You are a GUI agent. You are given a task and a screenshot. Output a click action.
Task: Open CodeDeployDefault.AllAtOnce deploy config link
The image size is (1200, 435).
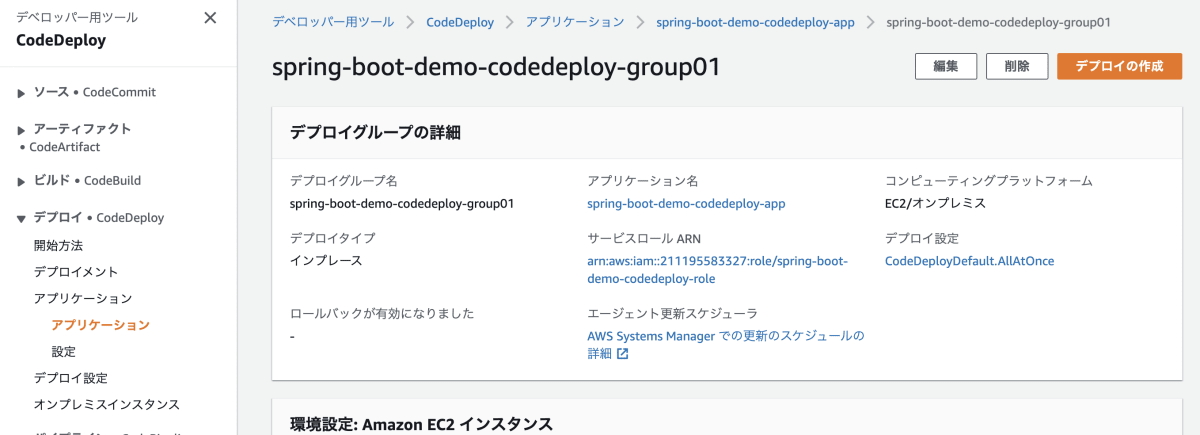coord(969,261)
